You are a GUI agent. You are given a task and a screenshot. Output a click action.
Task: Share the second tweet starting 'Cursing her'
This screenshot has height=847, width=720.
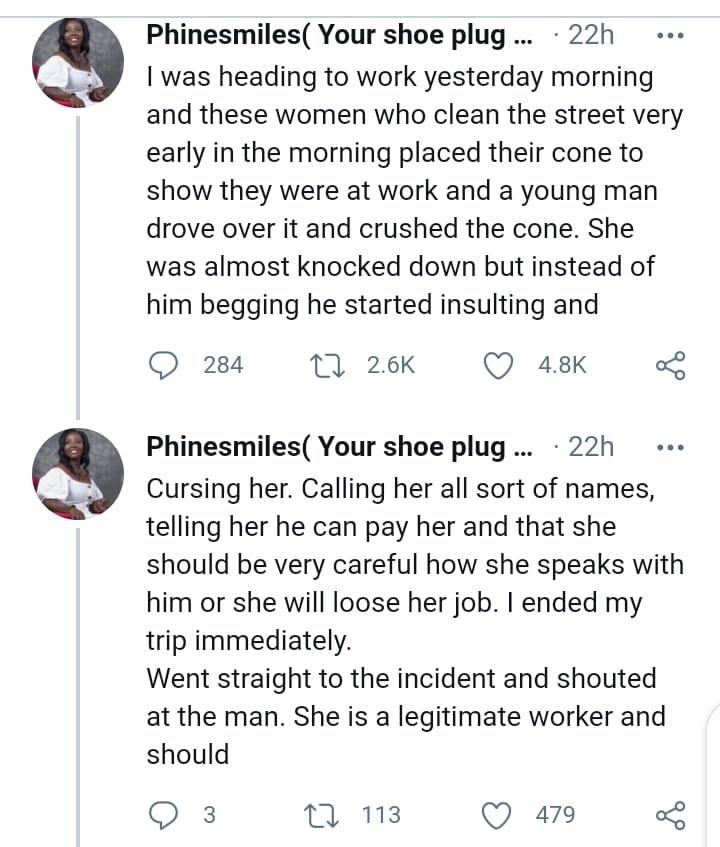(670, 816)
